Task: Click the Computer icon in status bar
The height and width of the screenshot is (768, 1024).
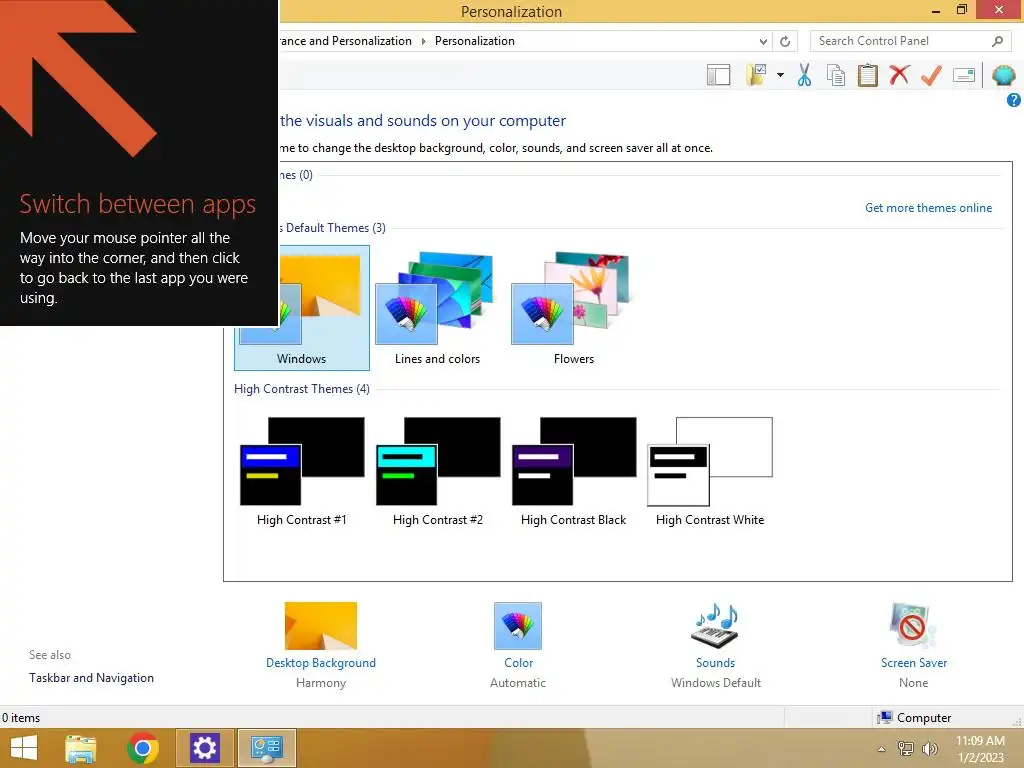Action: (x=885, y=718)
